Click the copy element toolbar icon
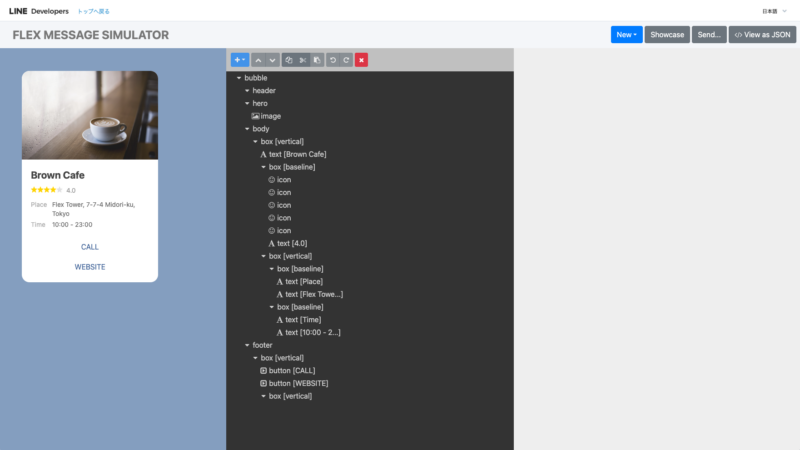This screenshot has height=450, width=800. [x=289, y=60]
